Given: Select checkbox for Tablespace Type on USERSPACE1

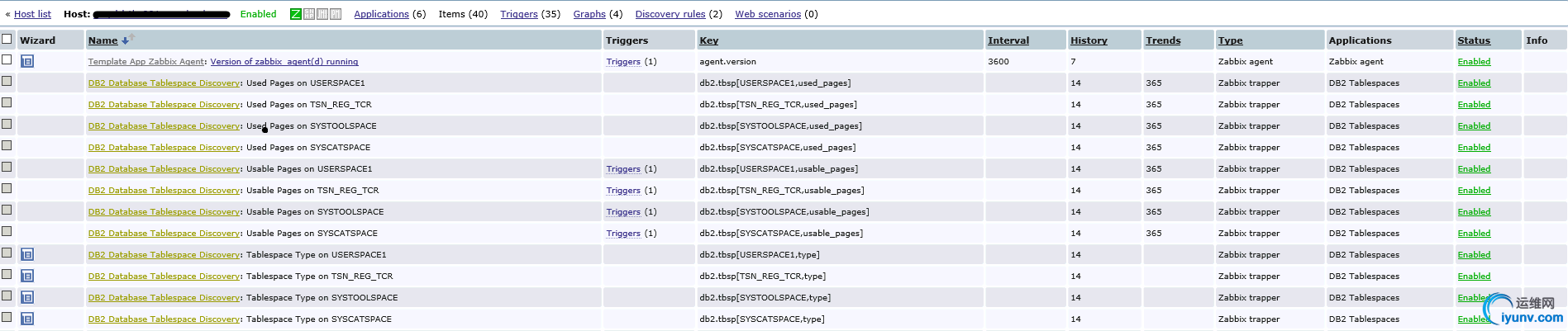Looking at the screenshot, I should click(7, 253).
